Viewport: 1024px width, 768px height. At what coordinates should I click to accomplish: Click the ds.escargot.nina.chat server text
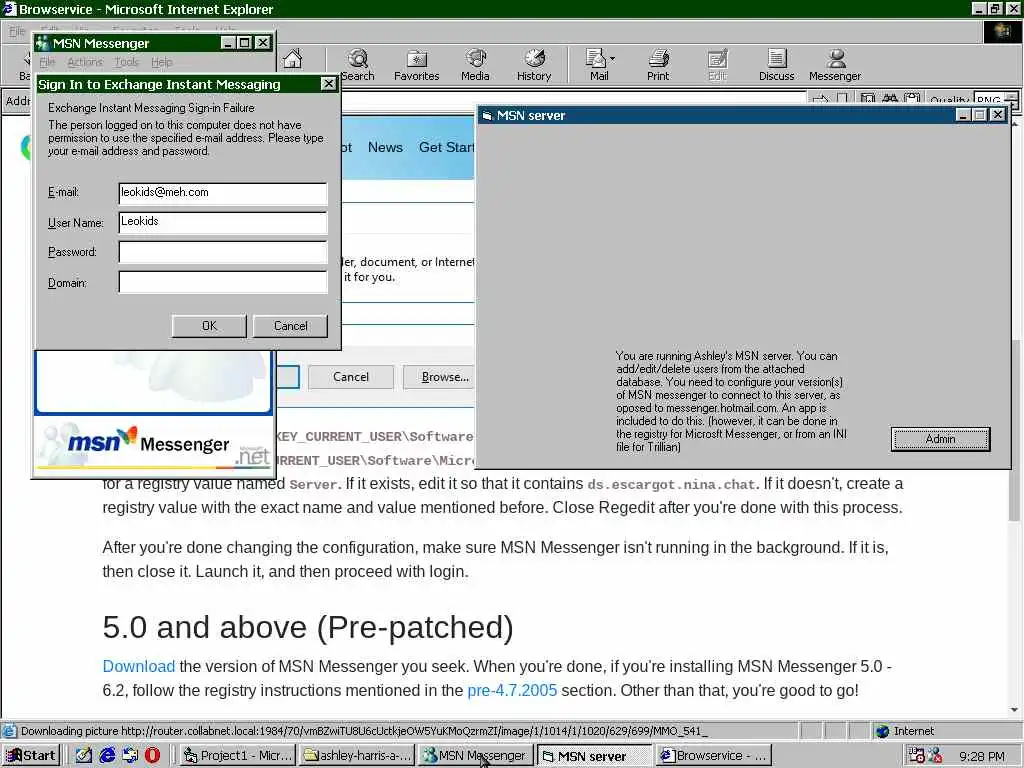tap(671, 485)
